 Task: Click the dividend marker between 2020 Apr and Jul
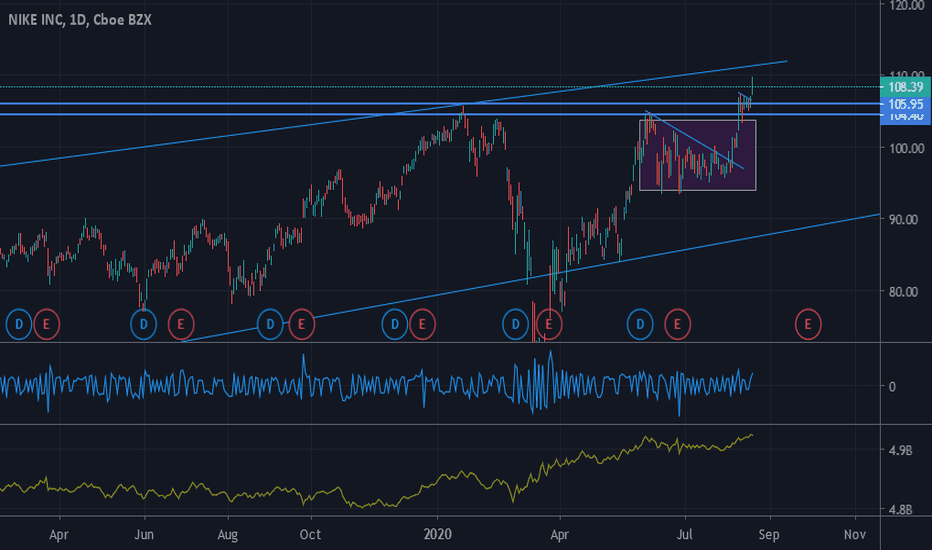point(640,324)
